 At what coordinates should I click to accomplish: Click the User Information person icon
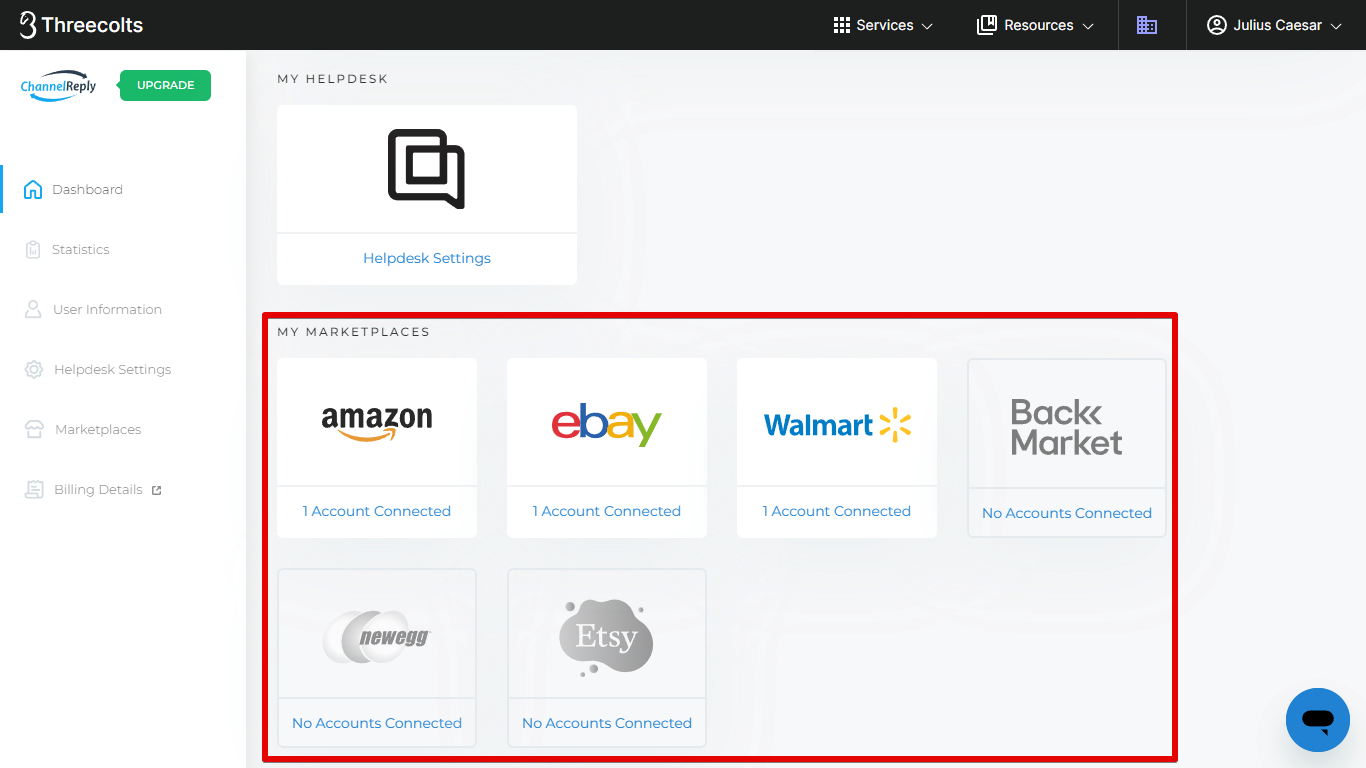[33, 309]
